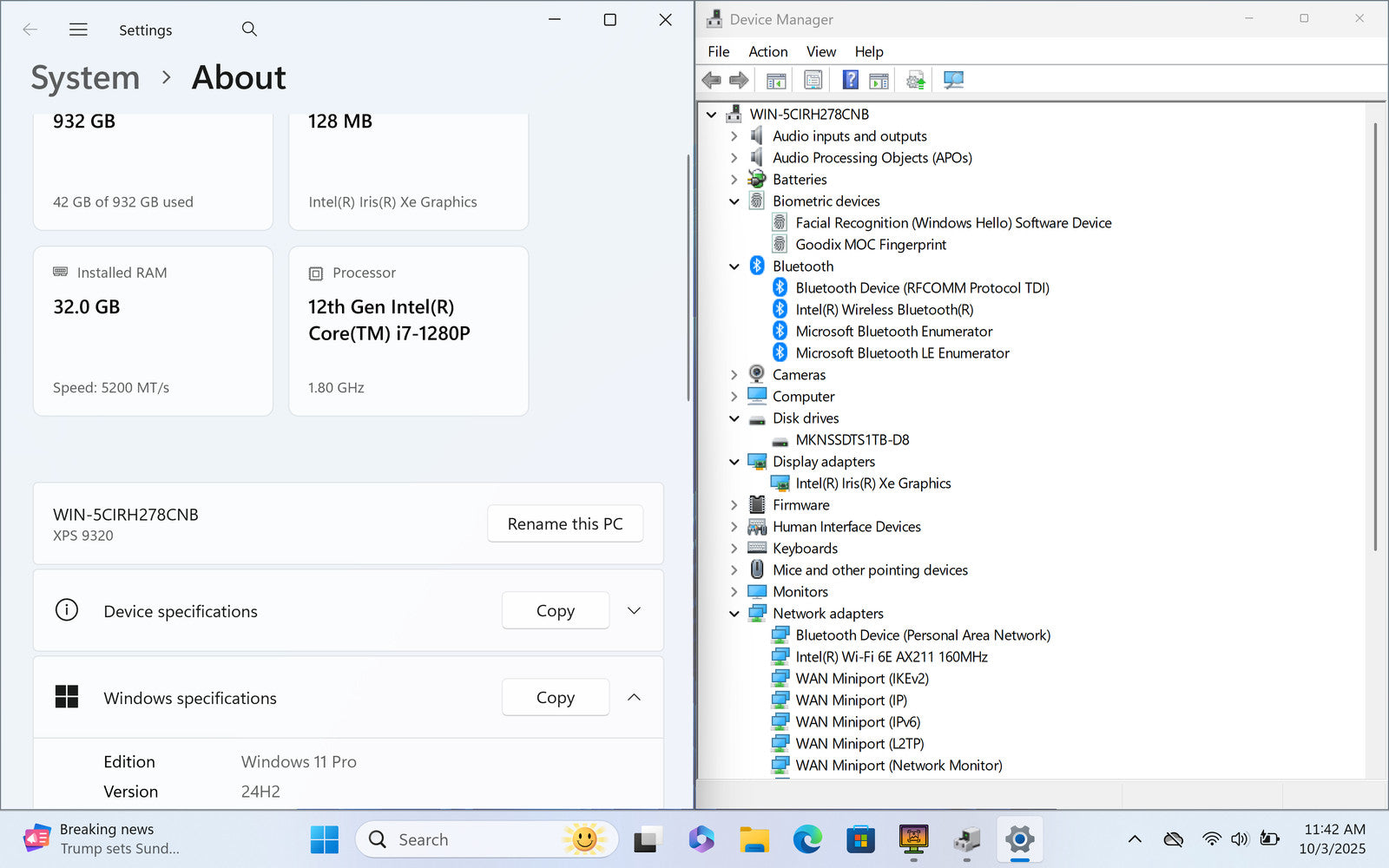The height and width of the screenshot is (868, 1389).
Task: Collapse the Network adapters category
Action: click(734, 614)
